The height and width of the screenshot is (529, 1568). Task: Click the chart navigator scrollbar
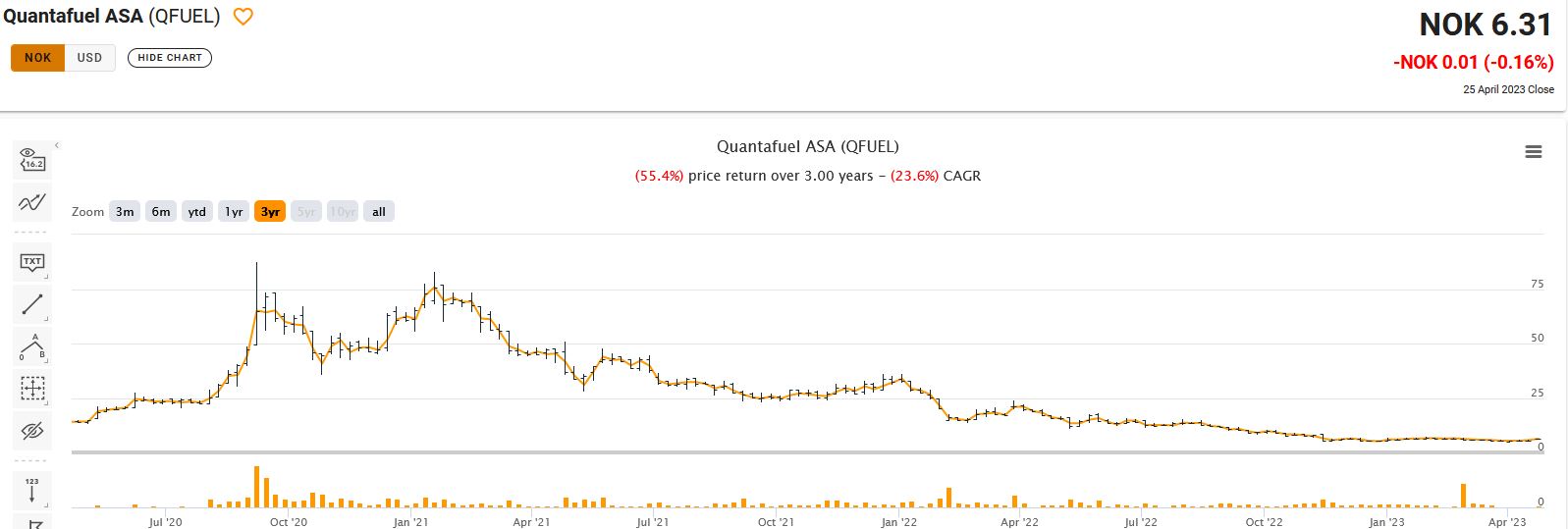coord(805,452)
